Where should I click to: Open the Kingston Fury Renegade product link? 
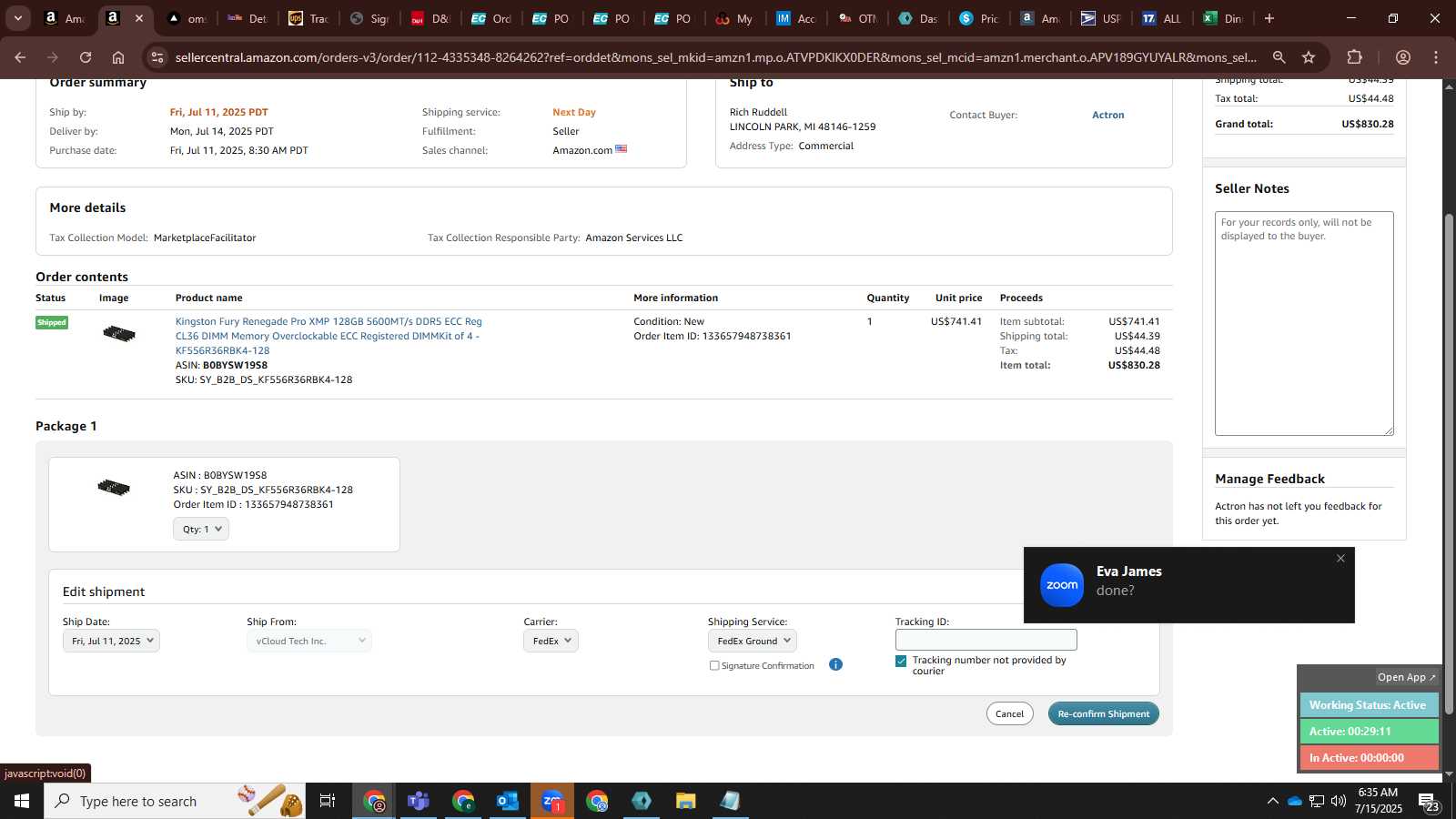tap(329, 336)
